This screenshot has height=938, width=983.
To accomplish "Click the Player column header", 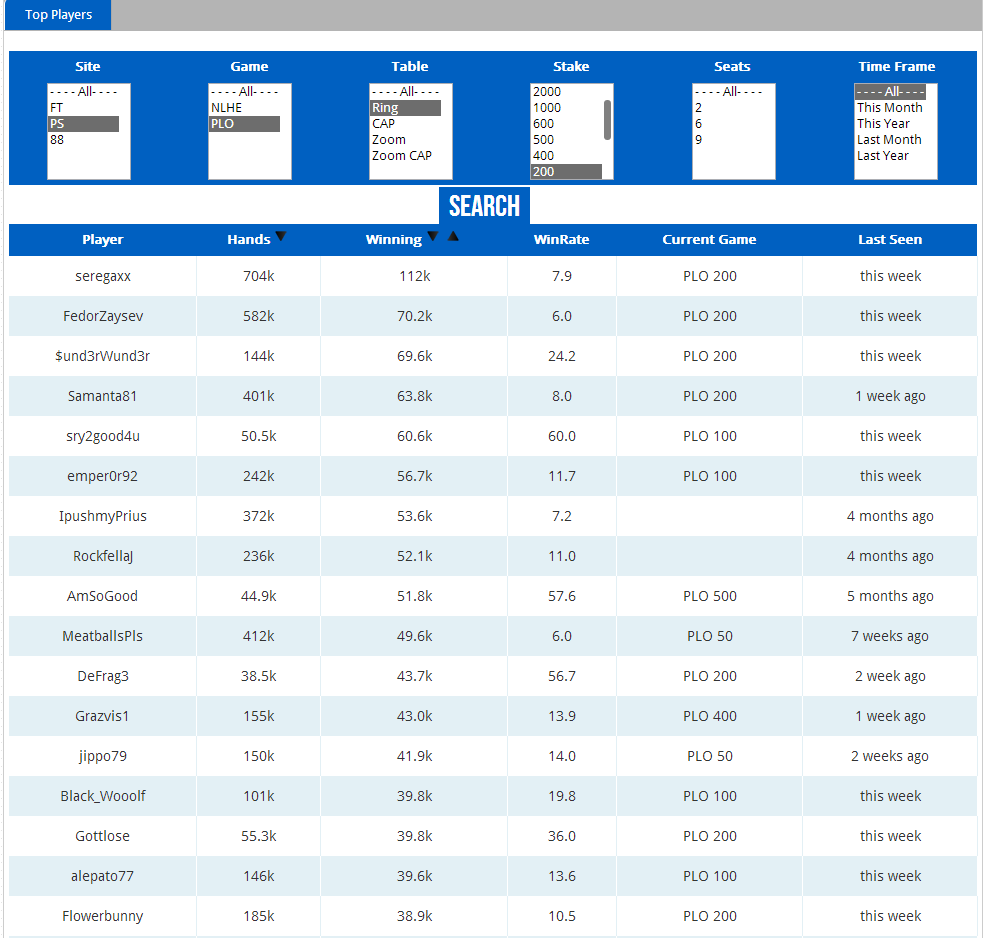I will (103, 240).
